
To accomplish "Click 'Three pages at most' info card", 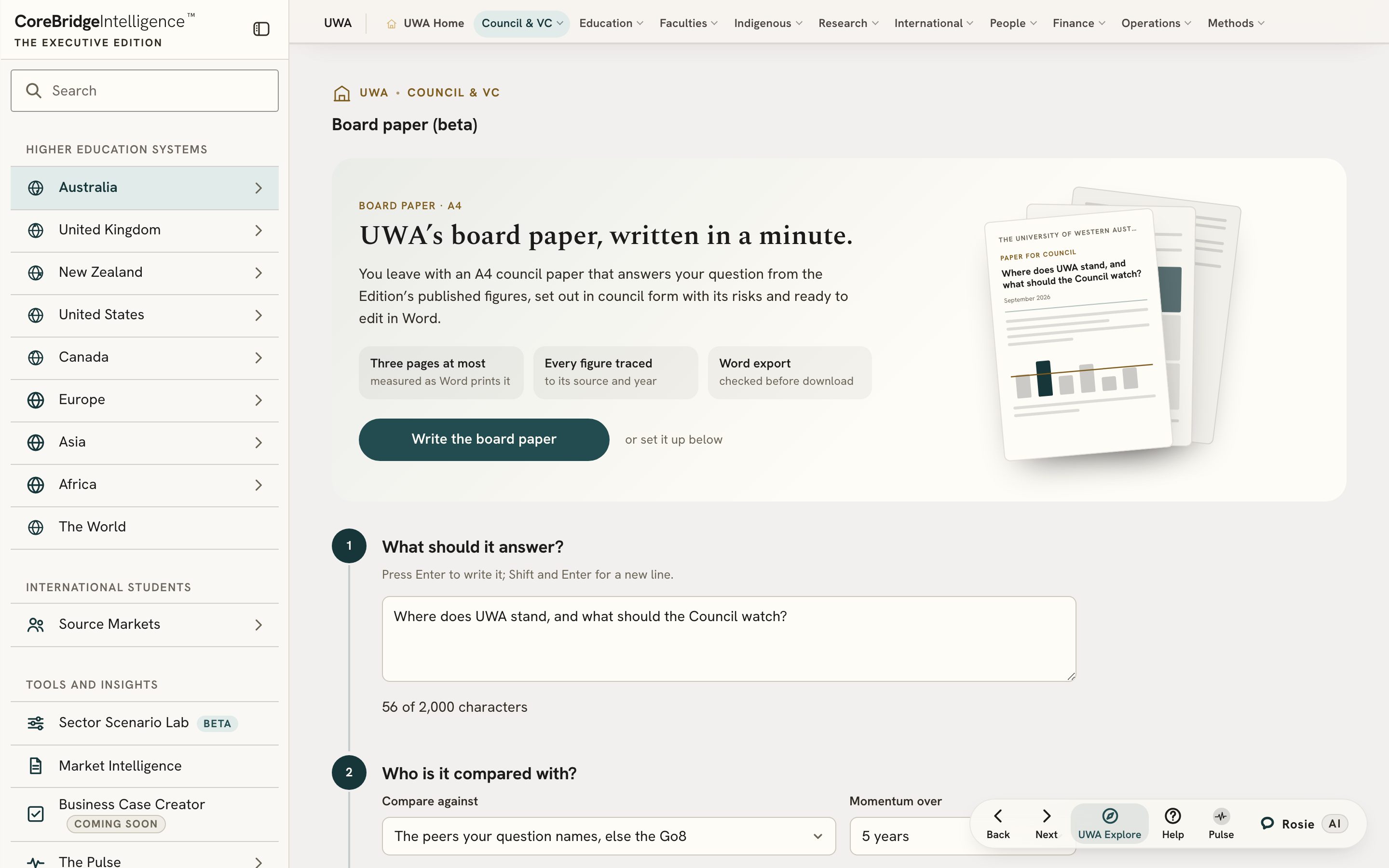I will [x=441, y=373].
